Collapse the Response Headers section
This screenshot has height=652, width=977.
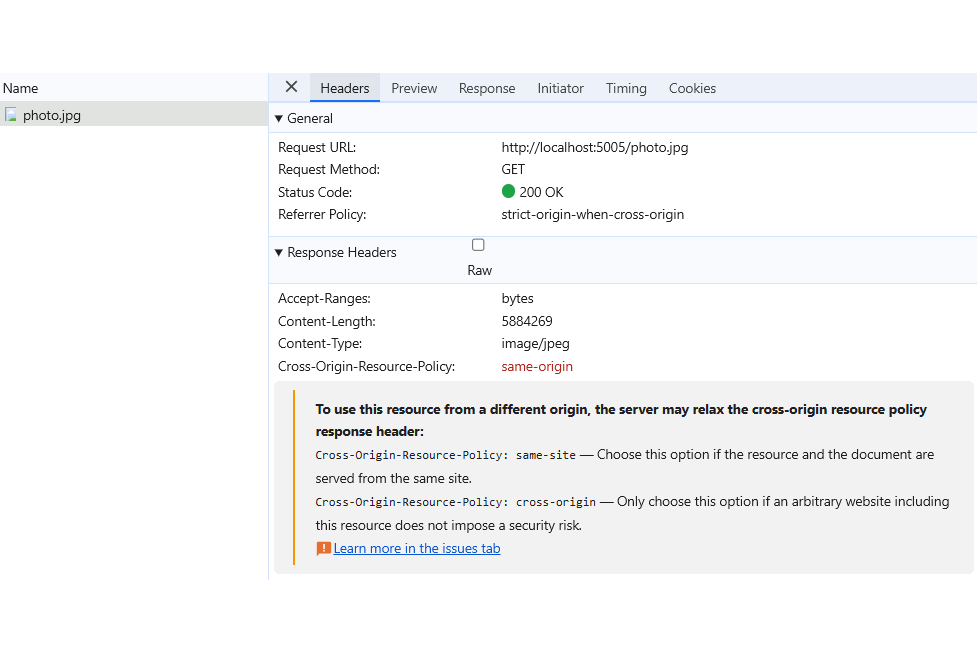[279, 253]
